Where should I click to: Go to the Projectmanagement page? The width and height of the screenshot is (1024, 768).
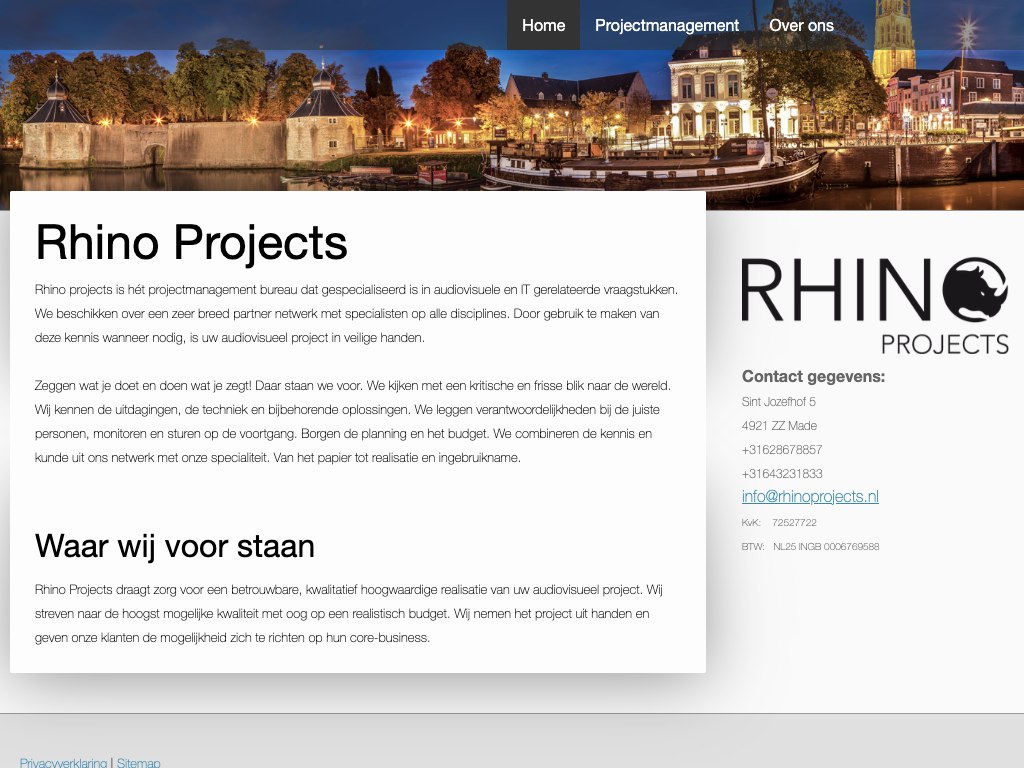tap(667, 25)
